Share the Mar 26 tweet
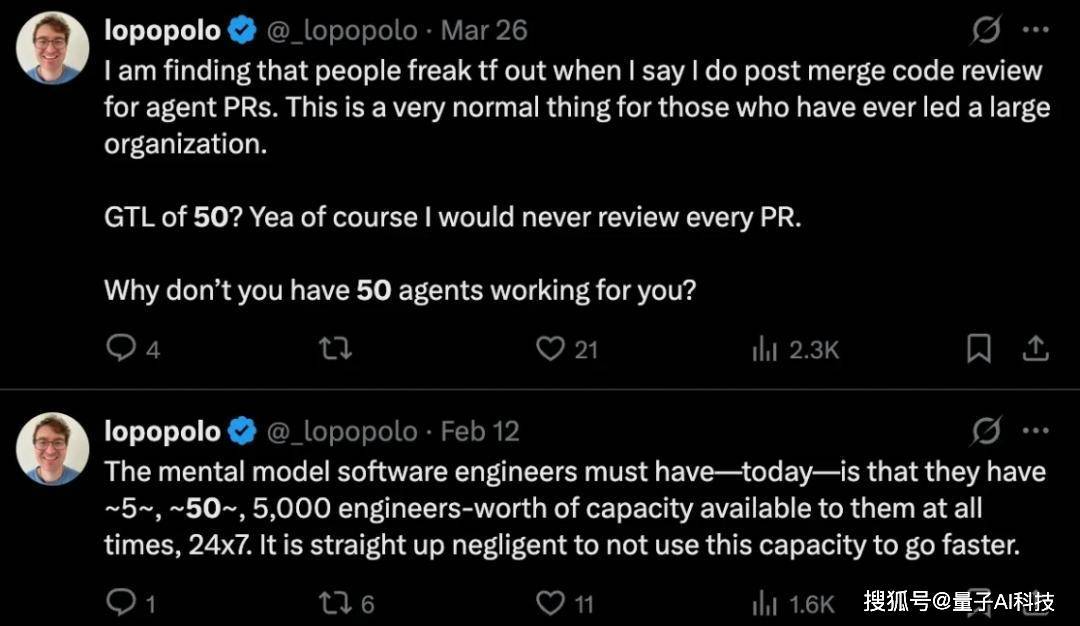This screenshot has height=626, width=1080. (x=1036, y=348)
